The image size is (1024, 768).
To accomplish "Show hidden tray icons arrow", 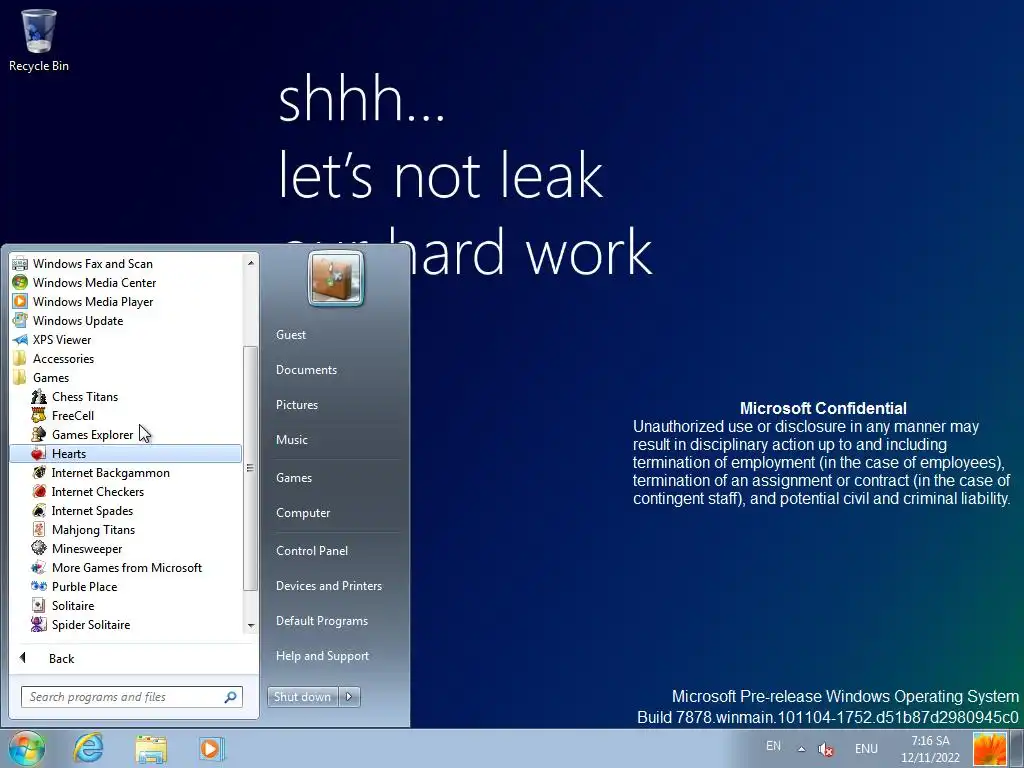I will (x=801, y=749).
